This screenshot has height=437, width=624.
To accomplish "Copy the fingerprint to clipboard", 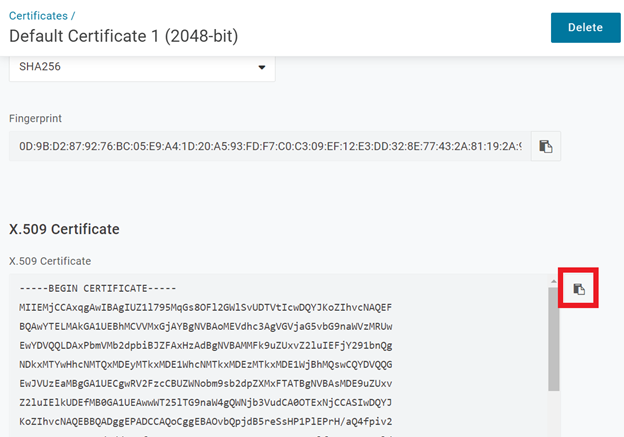I will pos(545,146).
